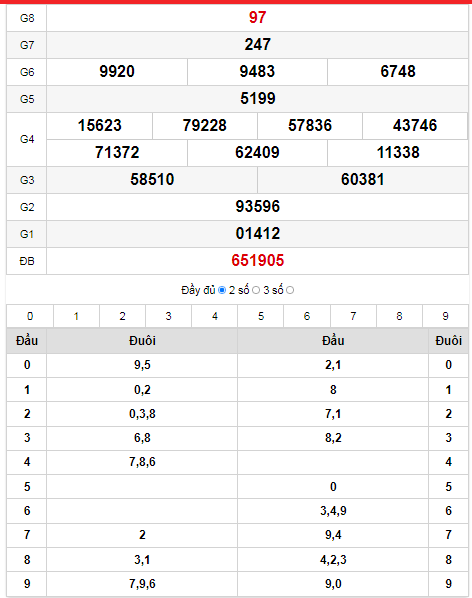
Task: Click the G5 row label
Action: point(27,99)
